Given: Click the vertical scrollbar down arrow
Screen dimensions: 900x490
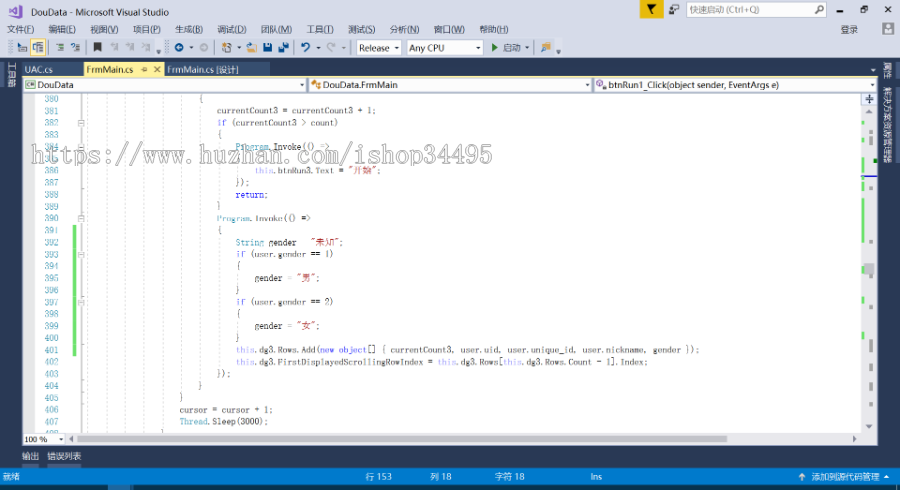Looking at the screenshot, I should point(869,426).
